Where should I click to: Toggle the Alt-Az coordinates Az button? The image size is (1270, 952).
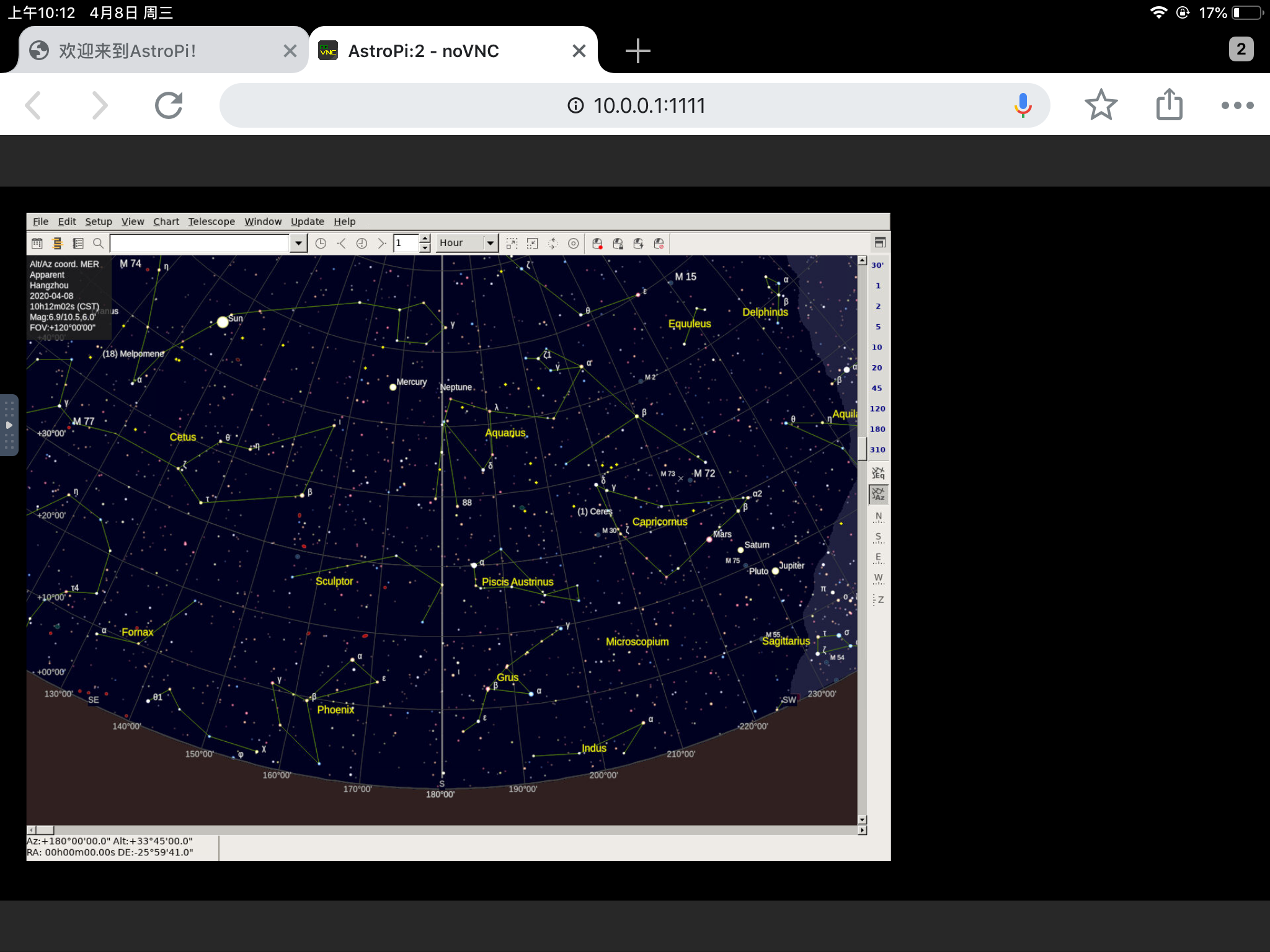click(878, 495)
